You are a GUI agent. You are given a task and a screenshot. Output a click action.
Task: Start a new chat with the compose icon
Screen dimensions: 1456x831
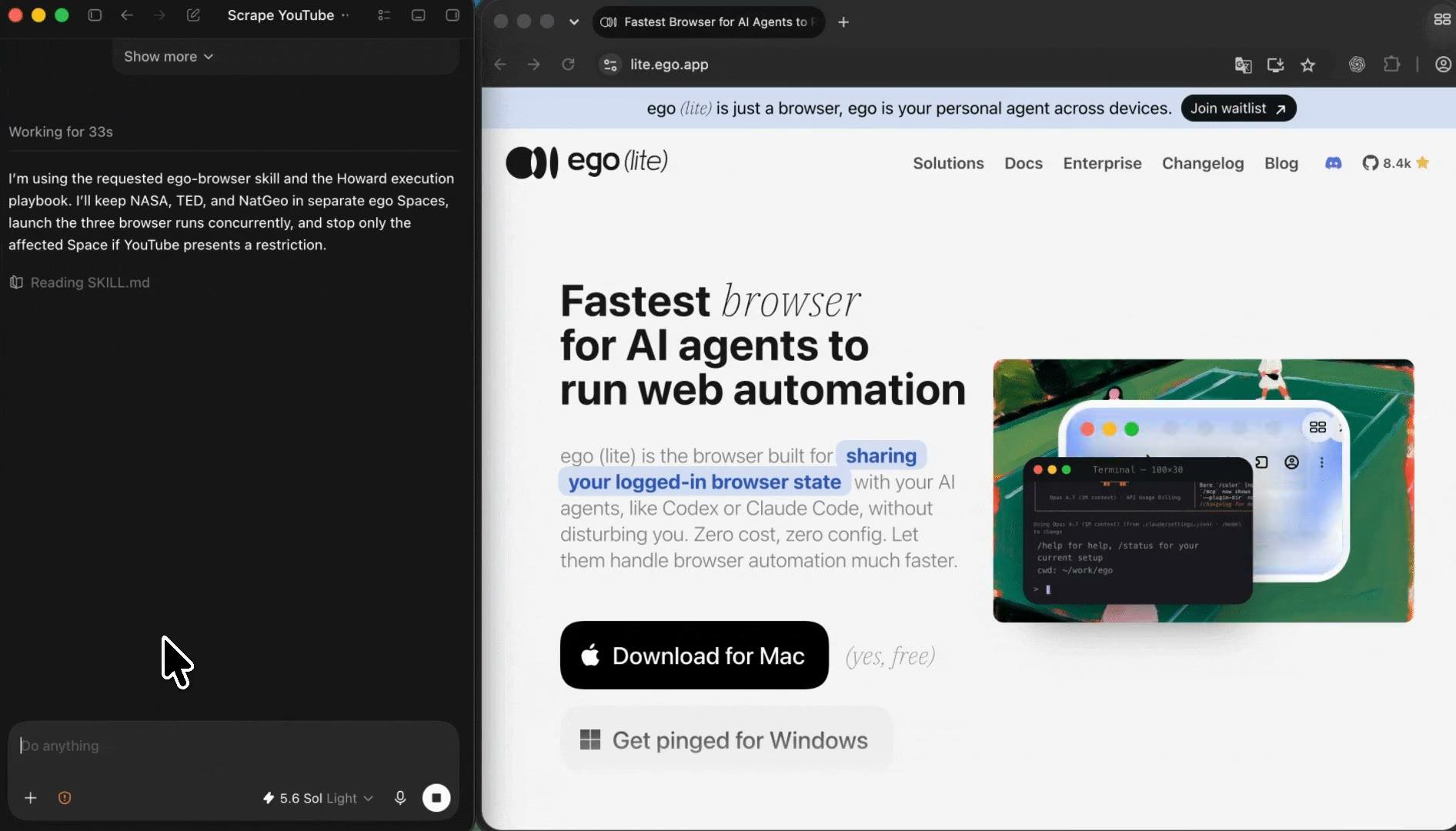(x=193, y=15)
